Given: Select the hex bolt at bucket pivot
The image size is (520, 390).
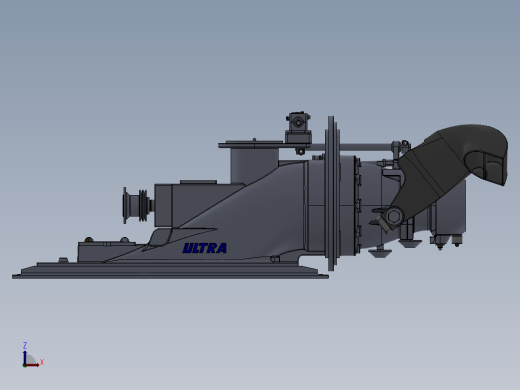Looking at the screenshot, I should [393, 216].
